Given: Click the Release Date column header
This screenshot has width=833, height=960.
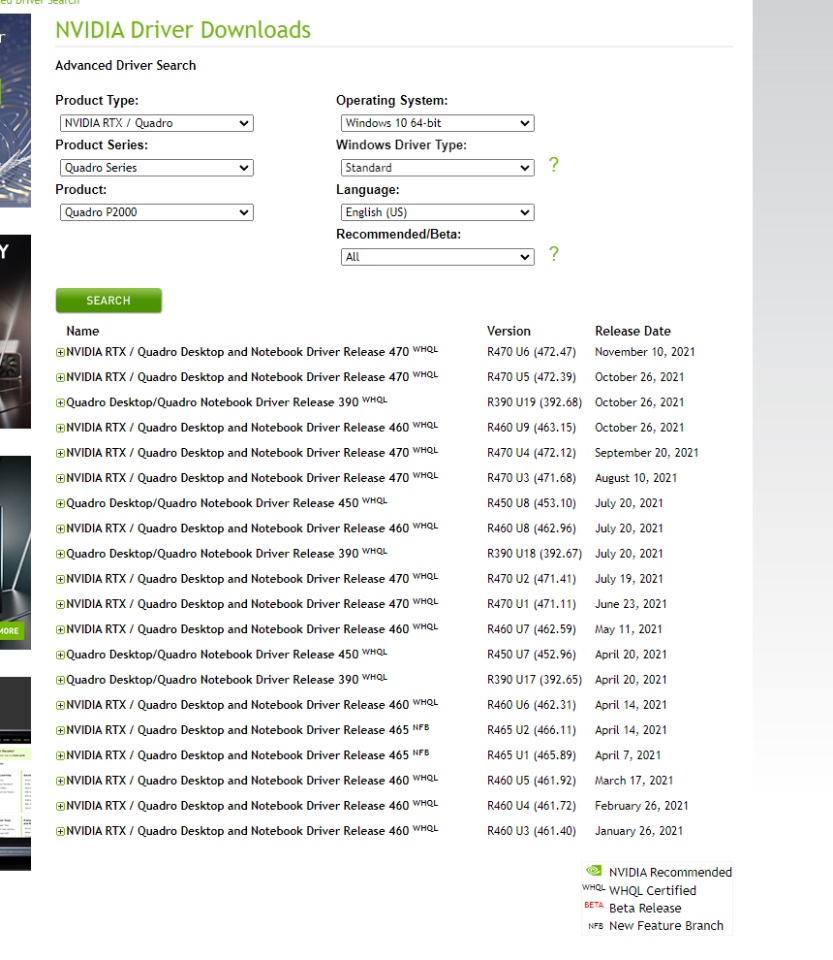Looking at the screenshot, I should click(633, 331).
